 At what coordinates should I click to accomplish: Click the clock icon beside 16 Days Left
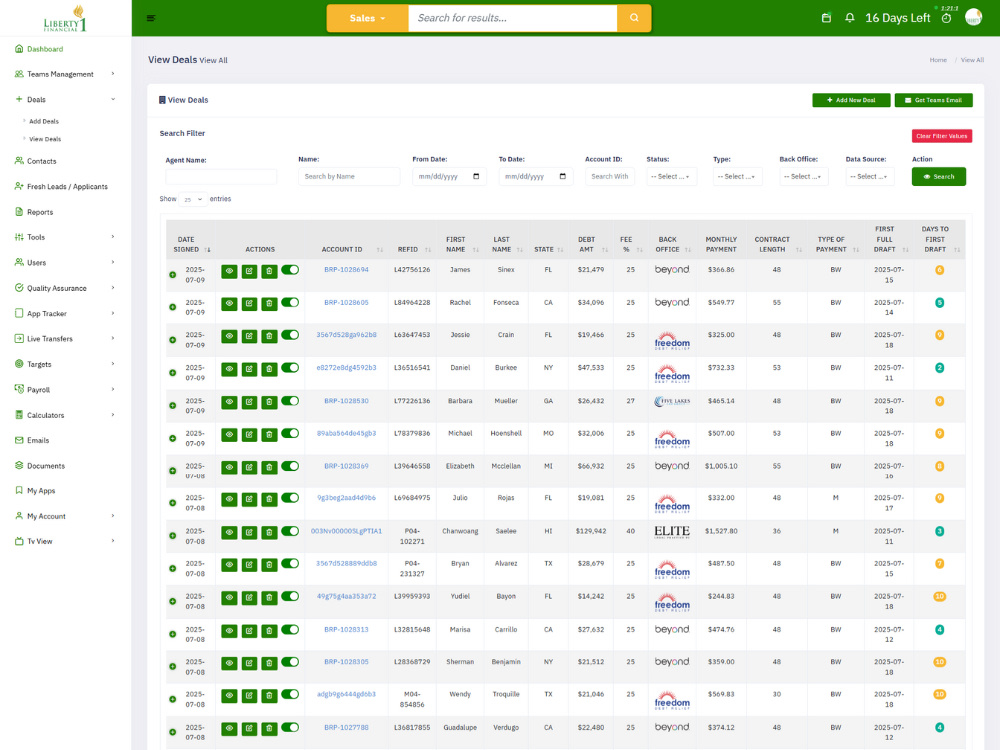[x=946, y=18]
